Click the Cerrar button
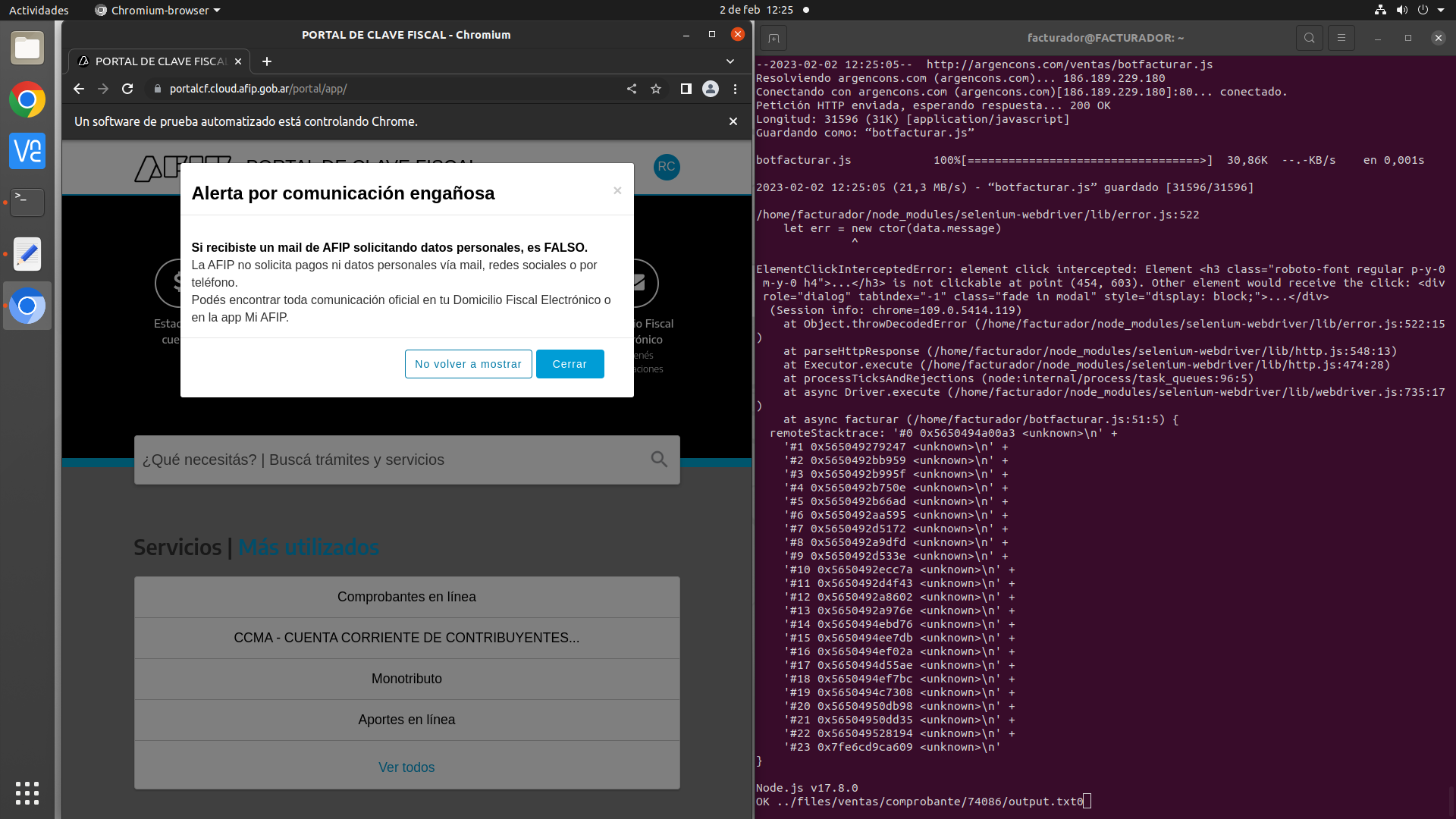The image size is (1456, 819). pos(570,364)
